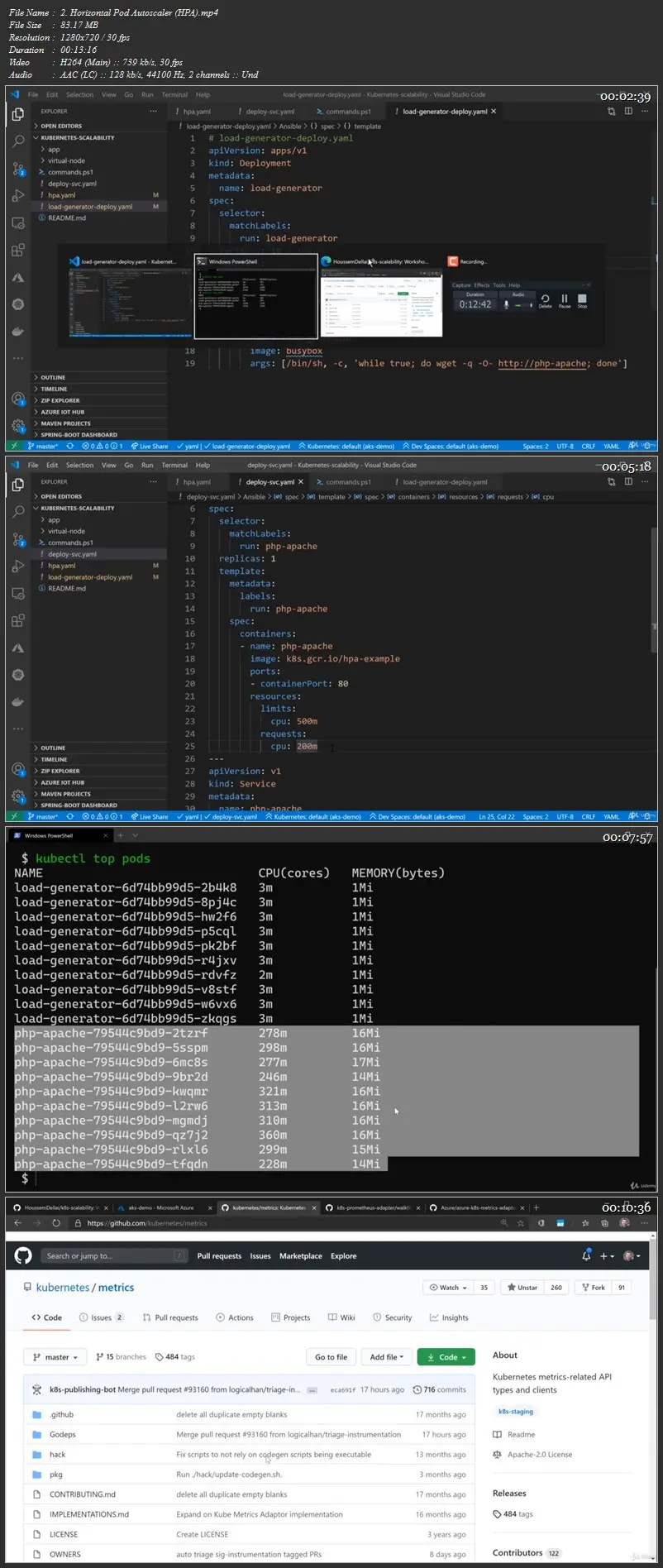Open the Add file dropdown
The width and height of the screenshot is (663, 1568).
387,1356
